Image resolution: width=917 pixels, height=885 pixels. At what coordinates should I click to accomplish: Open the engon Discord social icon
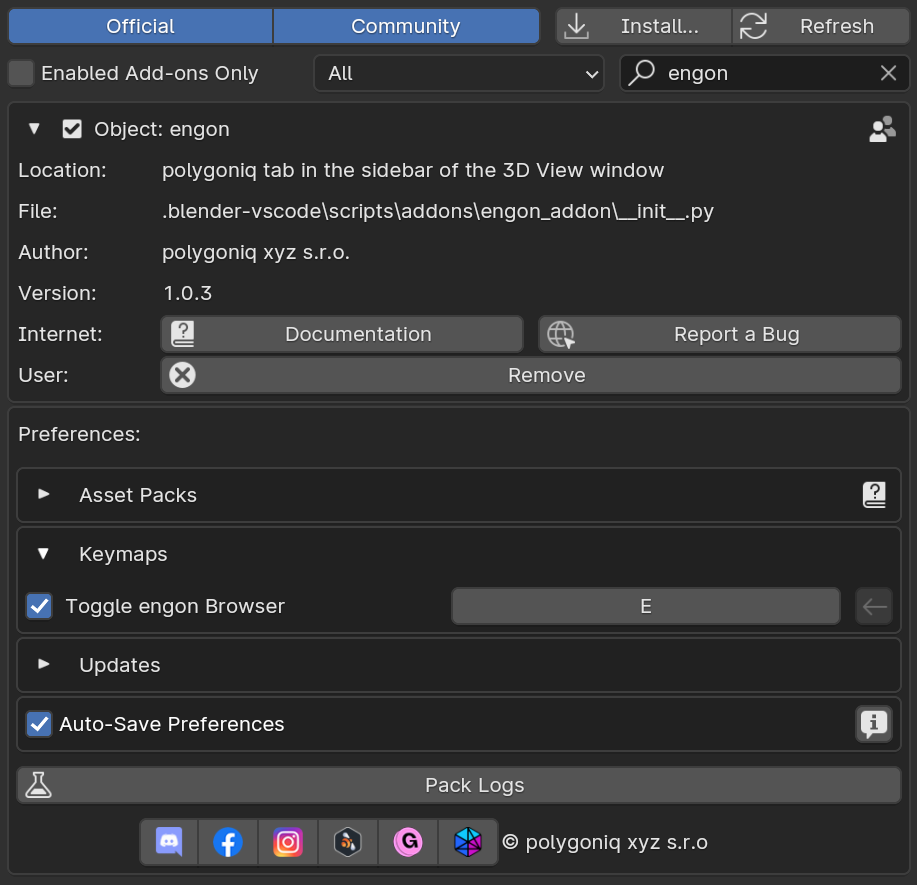pos(168,842)
